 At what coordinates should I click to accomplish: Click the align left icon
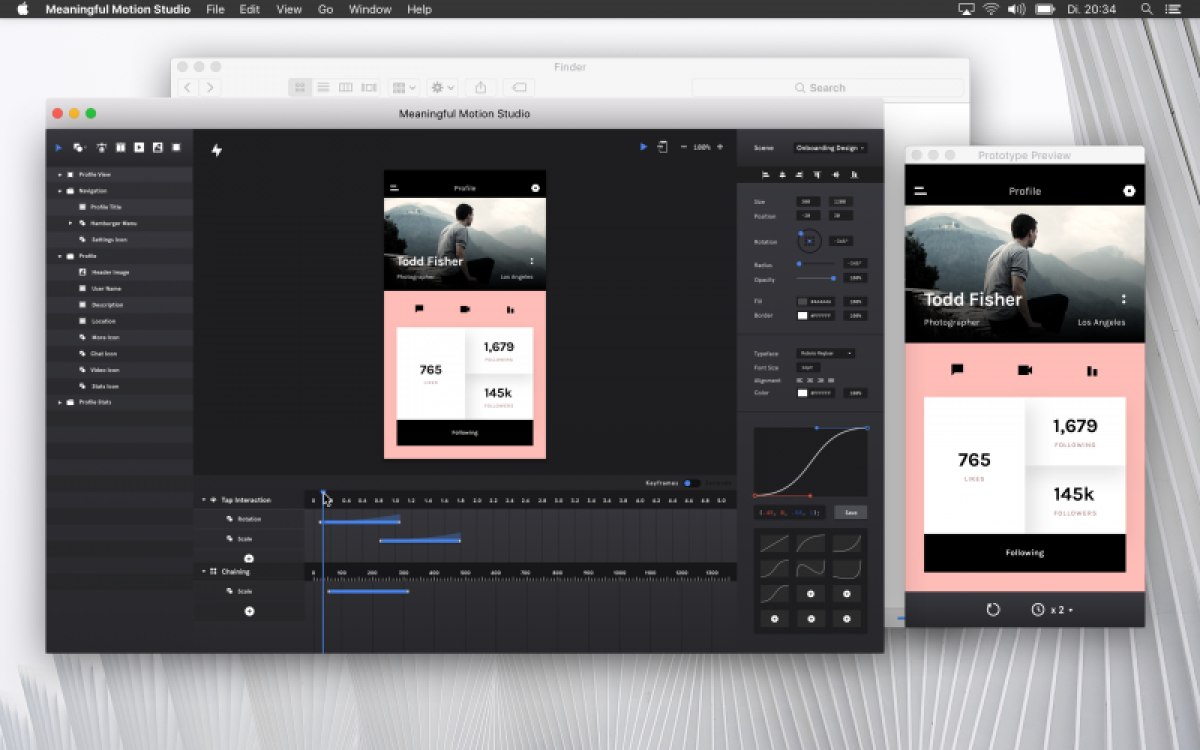pyautogui.click(x=766, y=174)
